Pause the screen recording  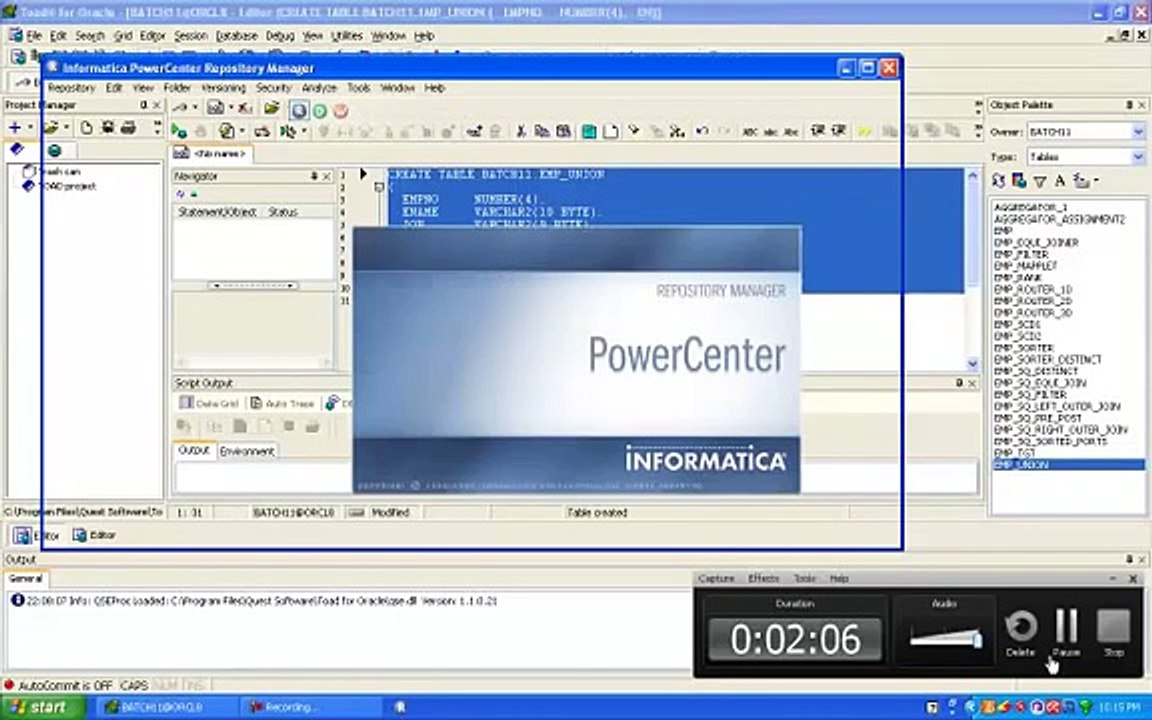click(1066, 627)
